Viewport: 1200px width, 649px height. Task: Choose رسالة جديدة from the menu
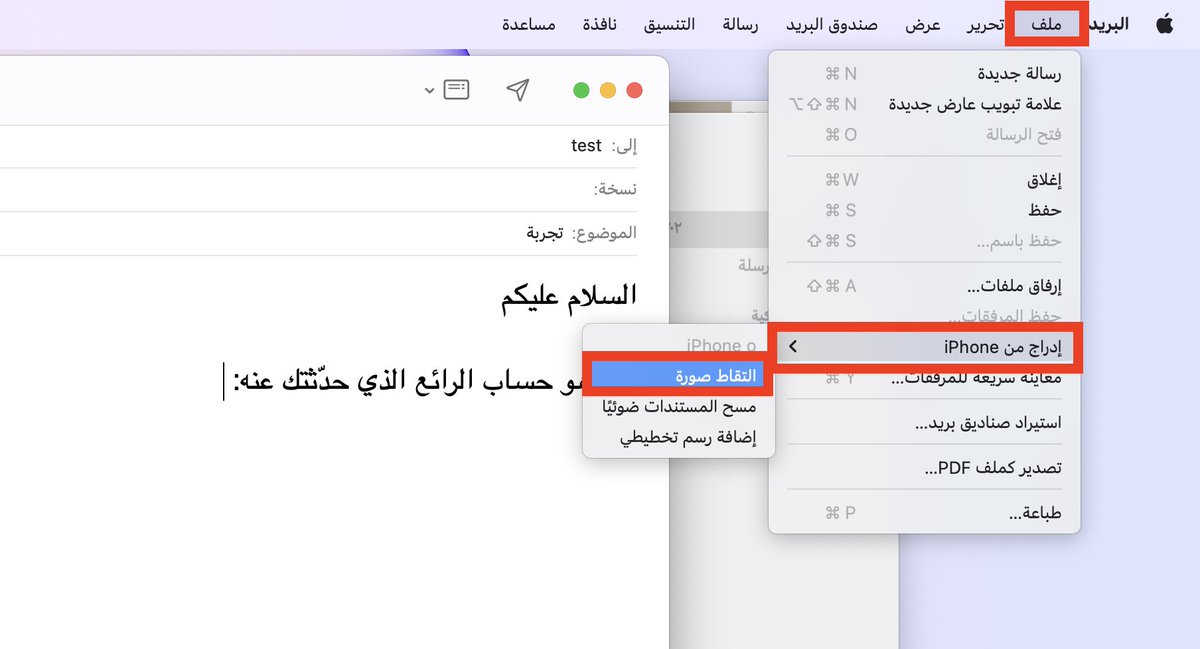924,74
